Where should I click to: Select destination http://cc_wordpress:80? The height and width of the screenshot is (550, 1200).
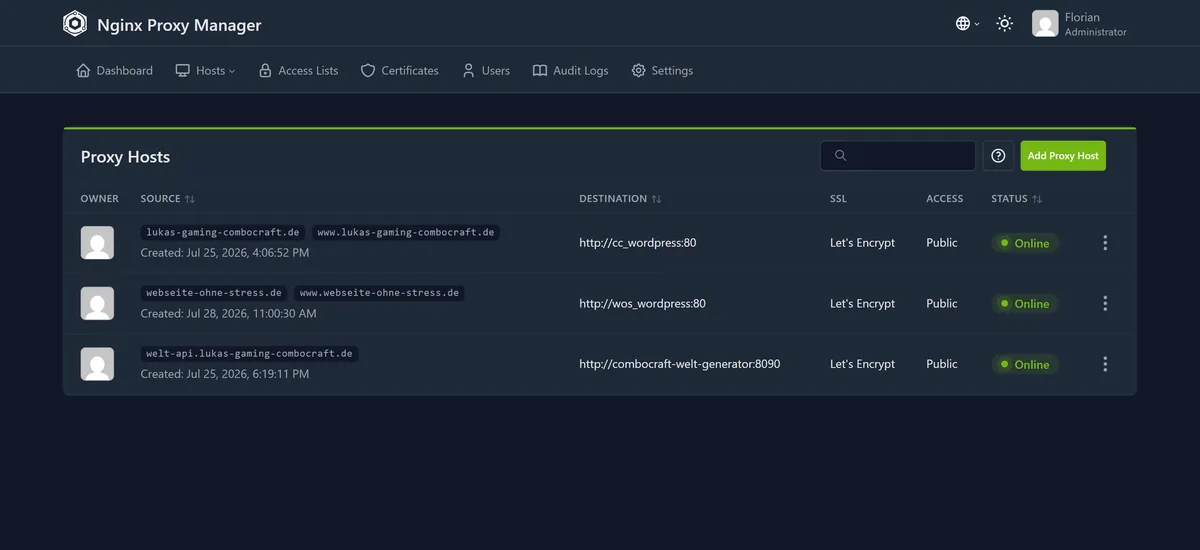638,243
